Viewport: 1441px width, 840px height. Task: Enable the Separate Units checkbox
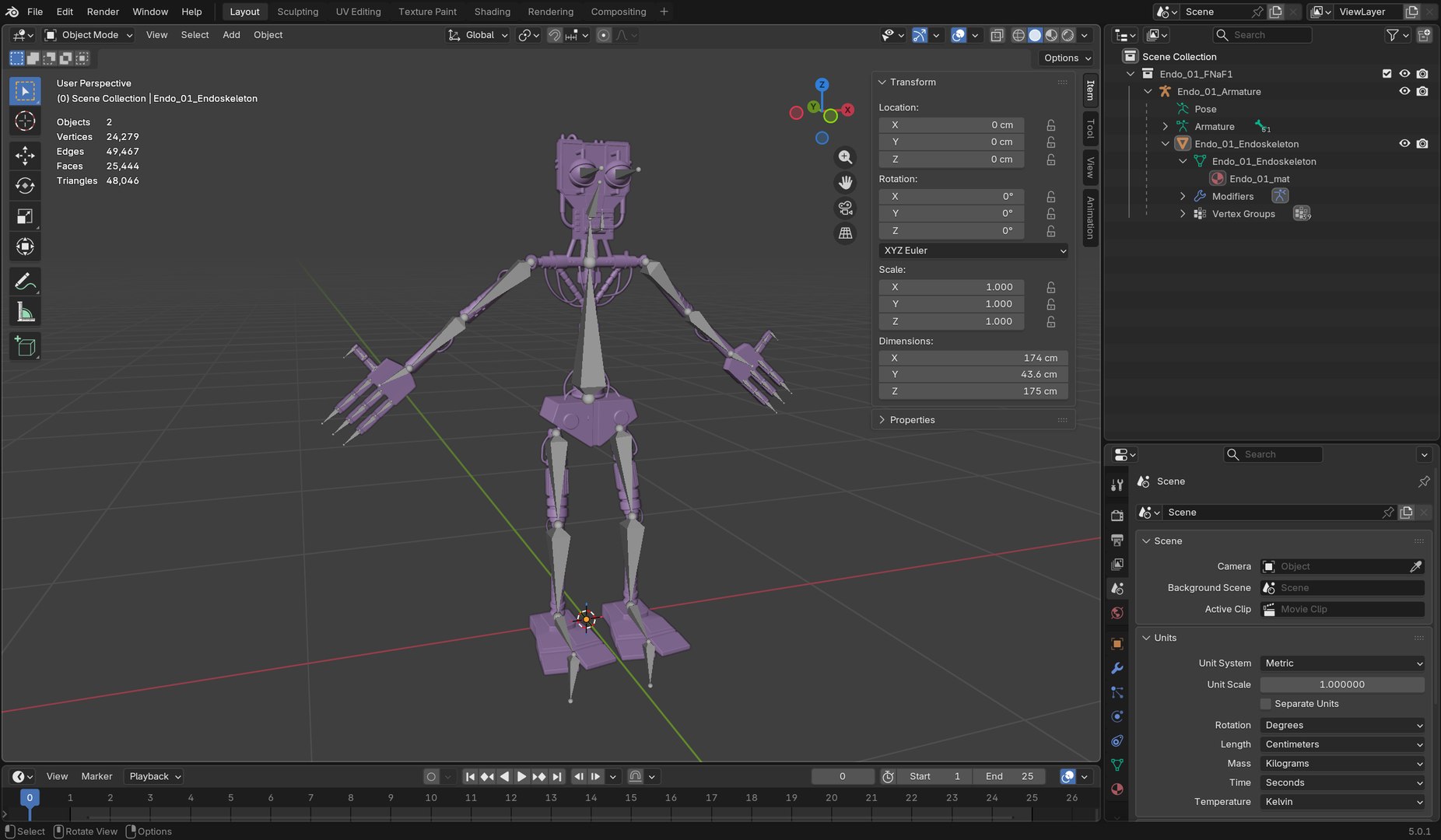pos(1266,704)
